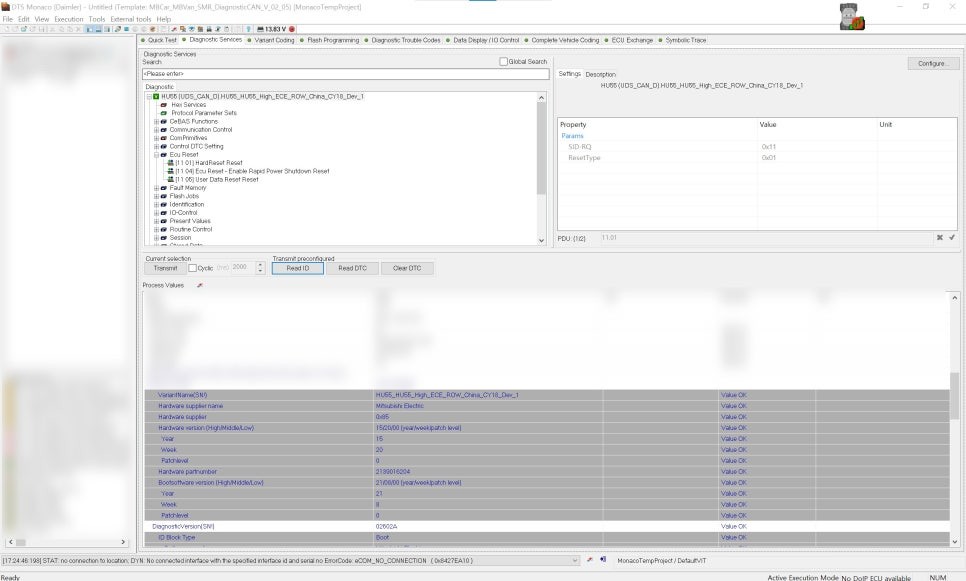This screenshot has width=966, height=581.
Task: Click the PDU confirm checkmark icon
Action: (952, 238)
